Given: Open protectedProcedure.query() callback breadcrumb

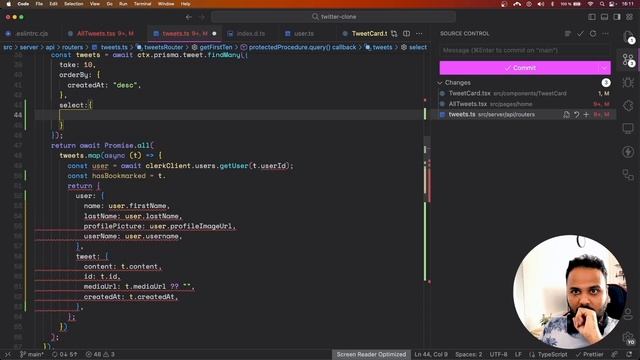Looking at the screenshot, I should [298, 47].
